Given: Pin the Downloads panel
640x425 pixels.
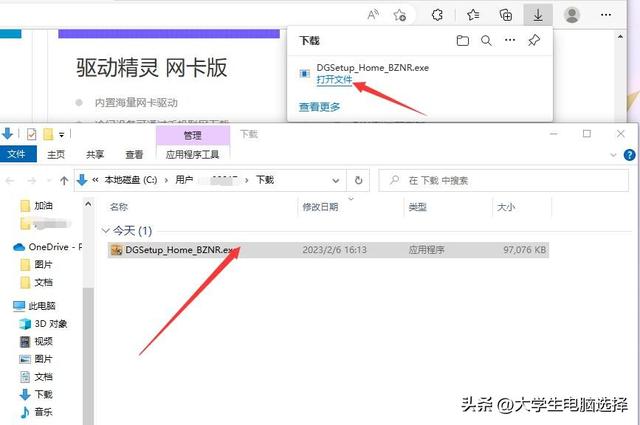Looking at the screenshot, I should 534,40.
